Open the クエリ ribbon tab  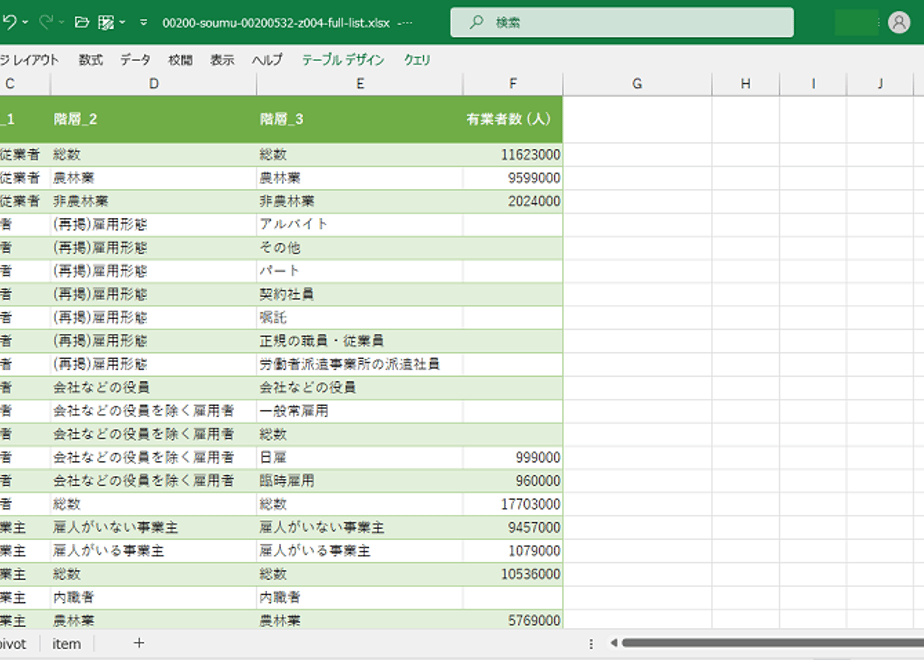(417, 60)
